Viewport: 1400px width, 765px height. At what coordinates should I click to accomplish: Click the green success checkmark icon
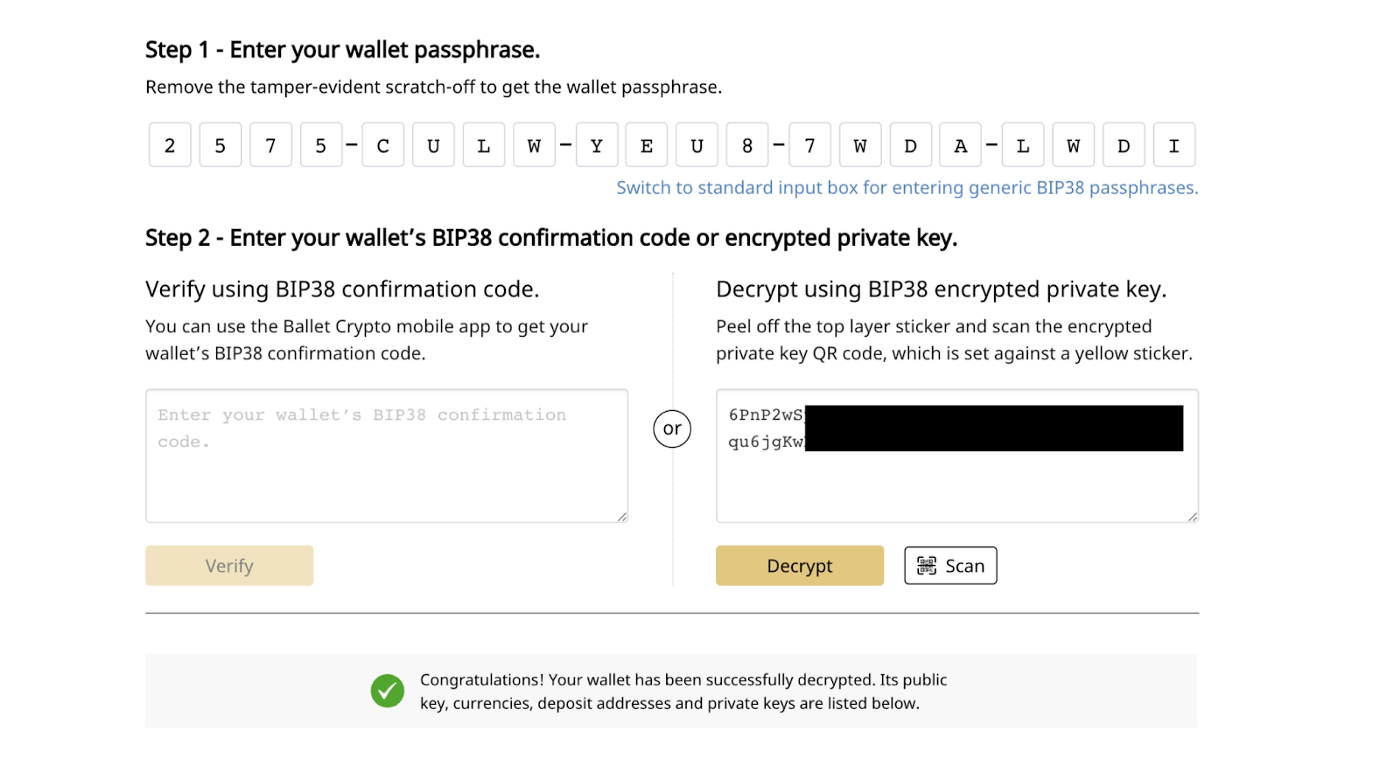(387, 690)
